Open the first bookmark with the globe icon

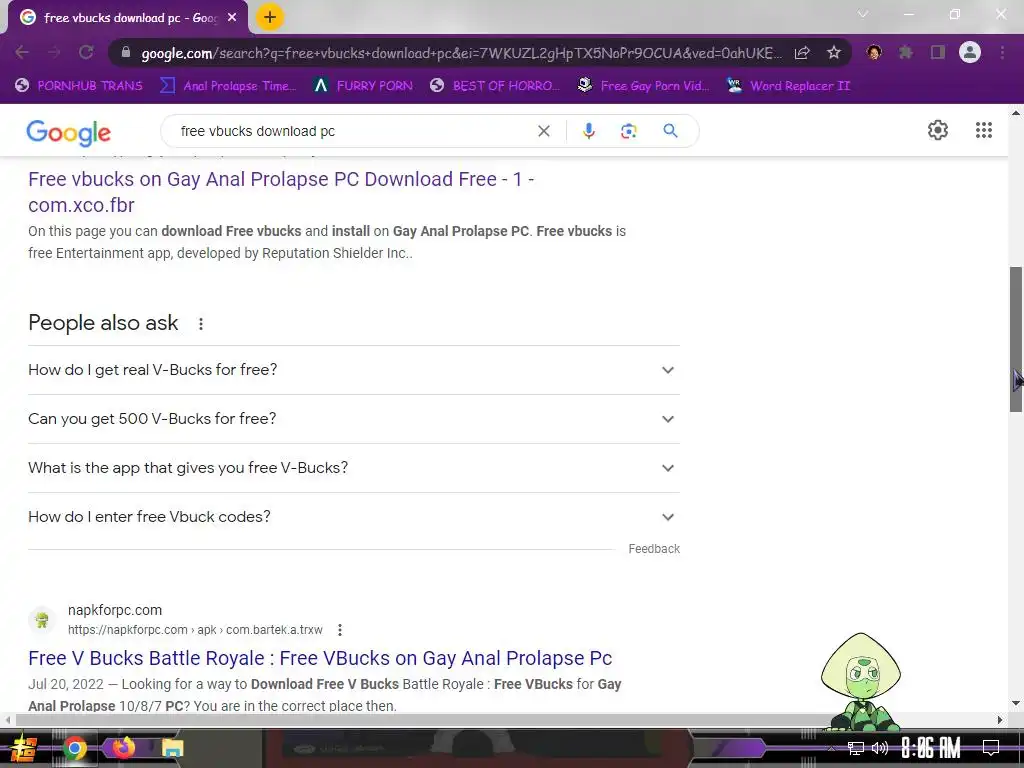[79, 86]
